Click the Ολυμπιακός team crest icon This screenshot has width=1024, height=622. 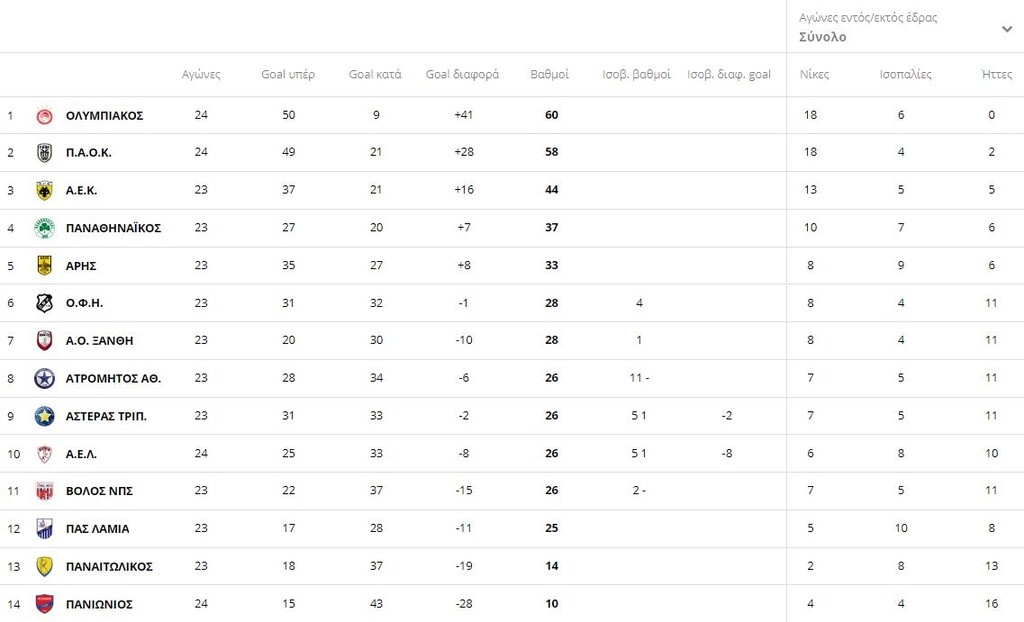pos(44,116)
